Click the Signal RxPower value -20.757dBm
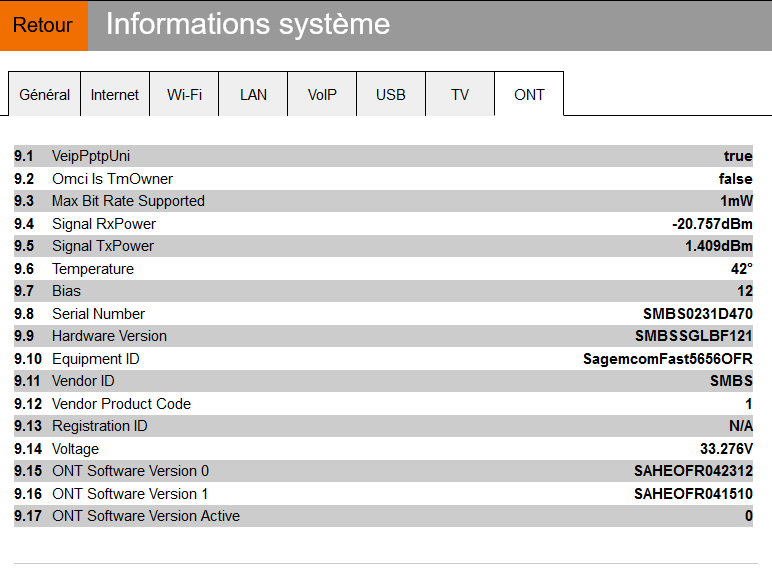772x573 pixels. coord(712,224)
